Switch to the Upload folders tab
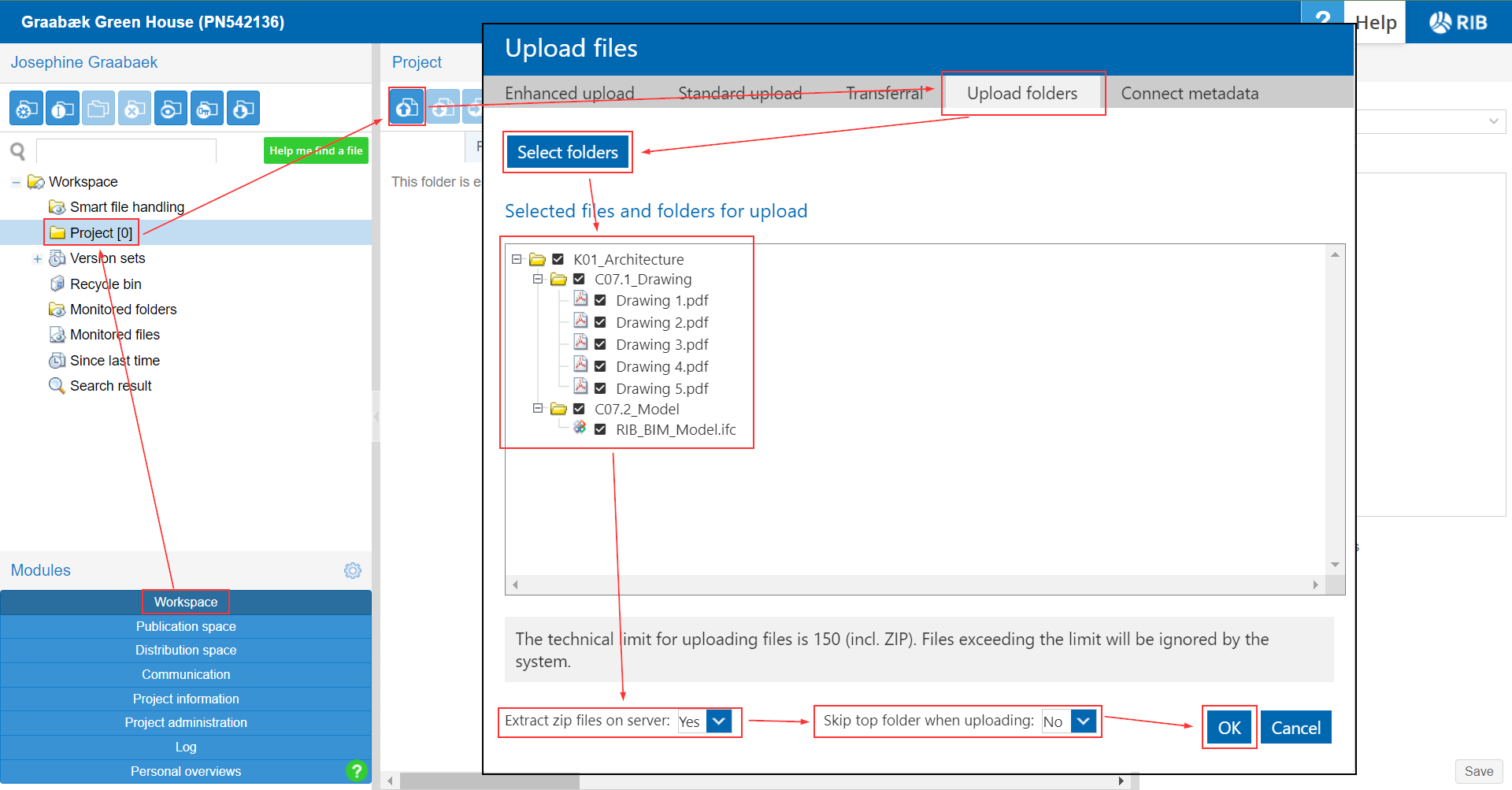This screenshot has width=1512, height=790. pyautogui.click(x=1021, y=94)
